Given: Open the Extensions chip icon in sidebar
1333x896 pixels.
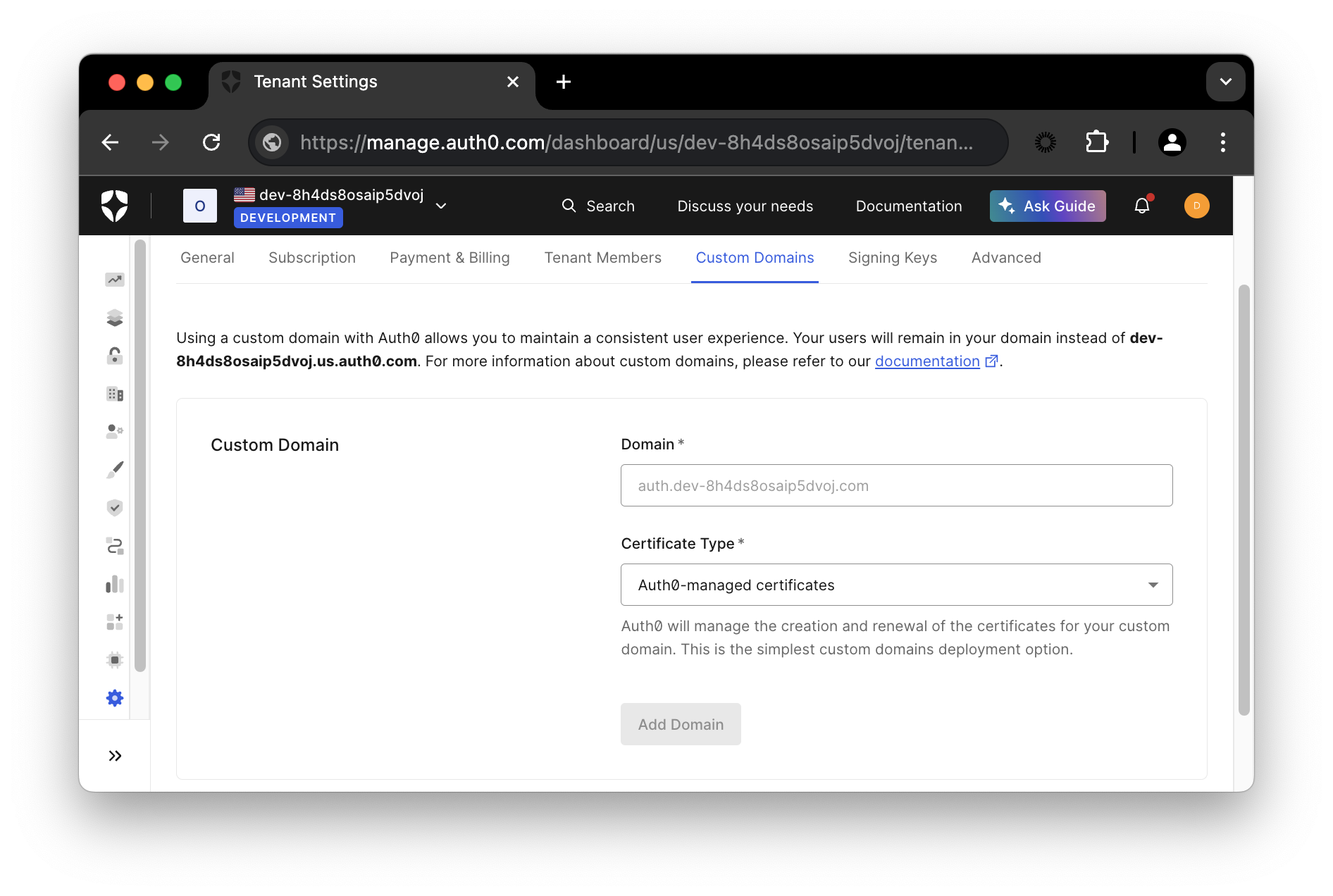Looking at the screenshot, I should [x=115, y=660].
